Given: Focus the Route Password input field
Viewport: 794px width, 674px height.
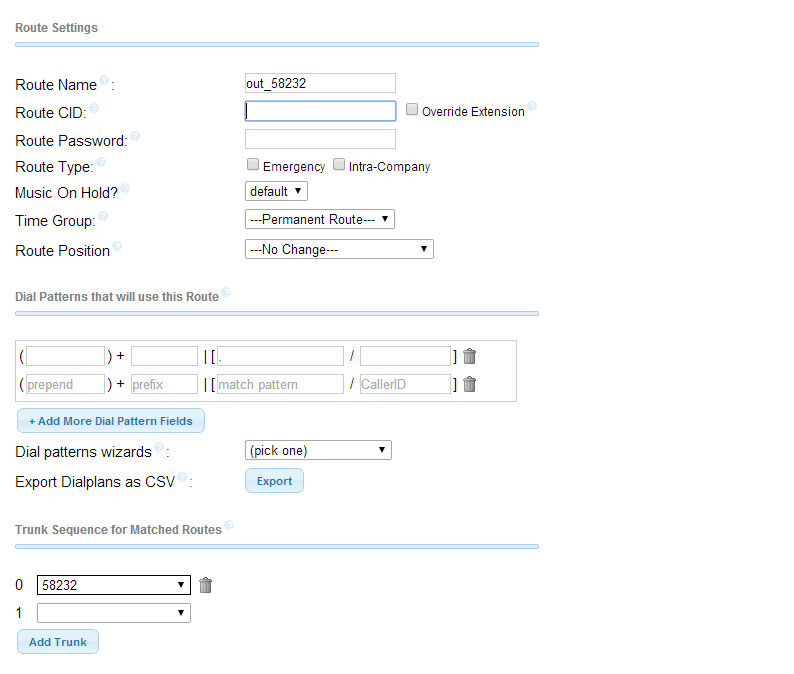Looking at the screenshot, I should [320, 139].
